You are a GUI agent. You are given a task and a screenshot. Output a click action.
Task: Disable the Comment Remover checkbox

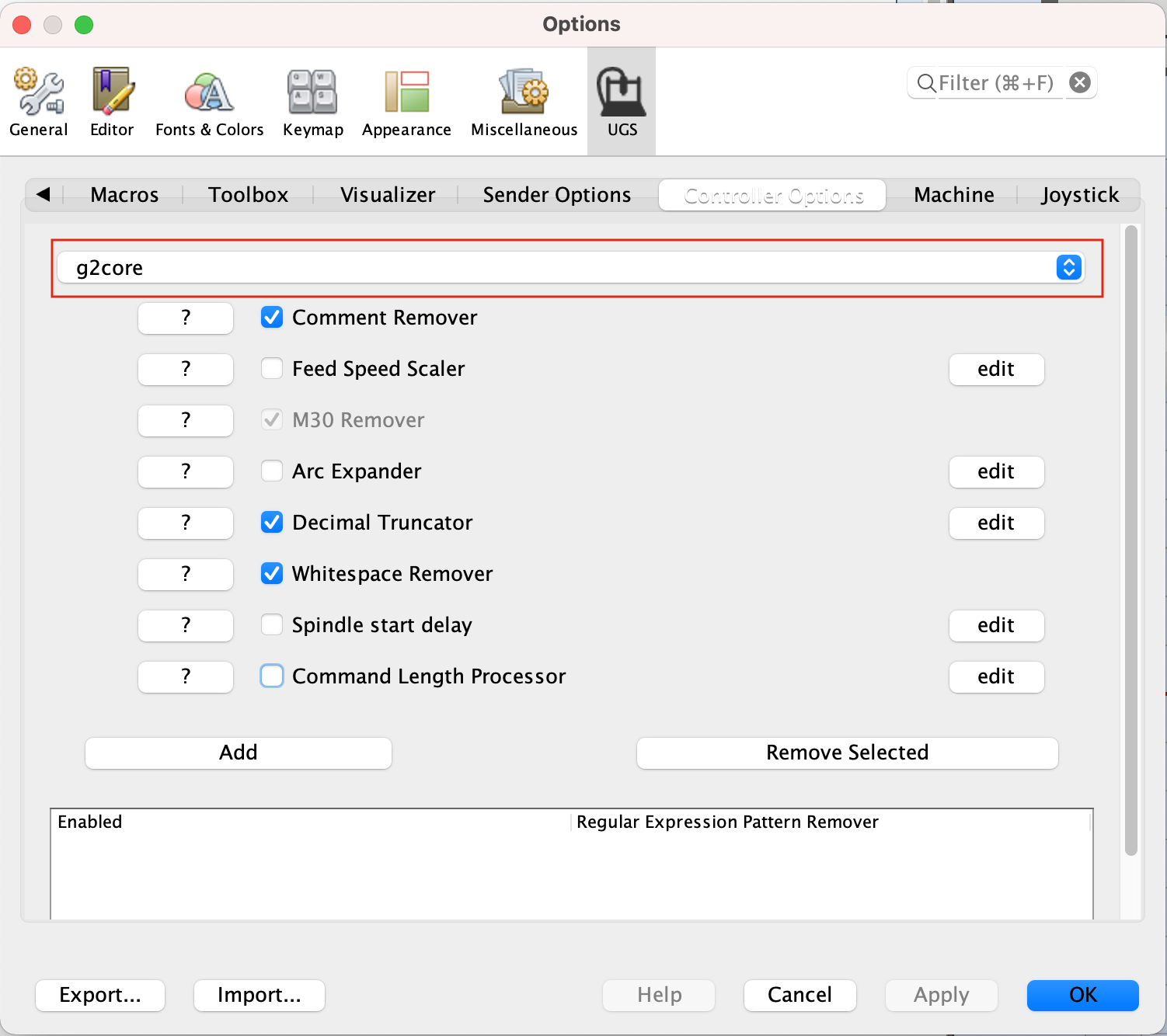(272, 317)
